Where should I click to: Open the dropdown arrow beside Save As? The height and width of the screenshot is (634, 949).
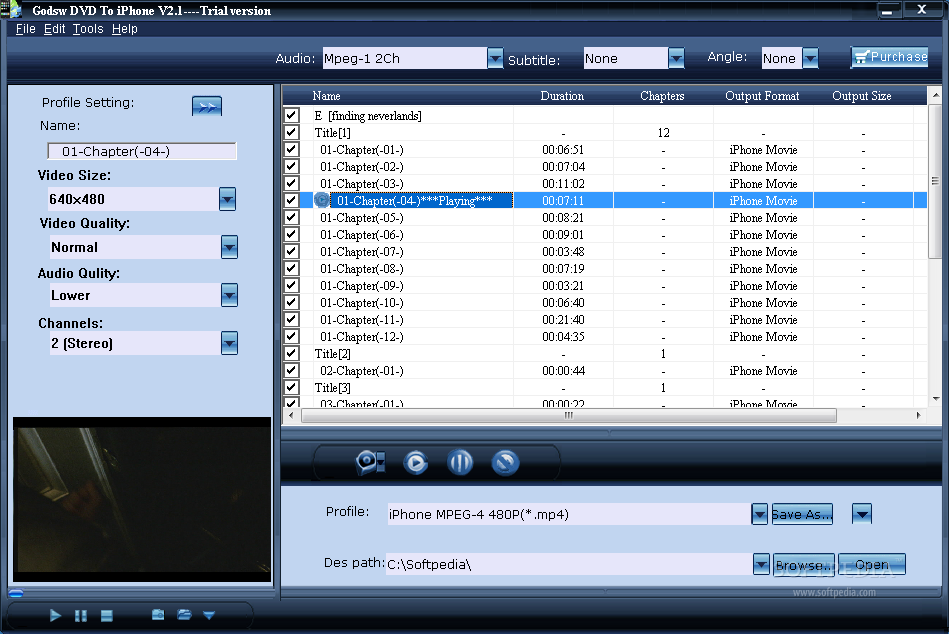pos(862,514)
